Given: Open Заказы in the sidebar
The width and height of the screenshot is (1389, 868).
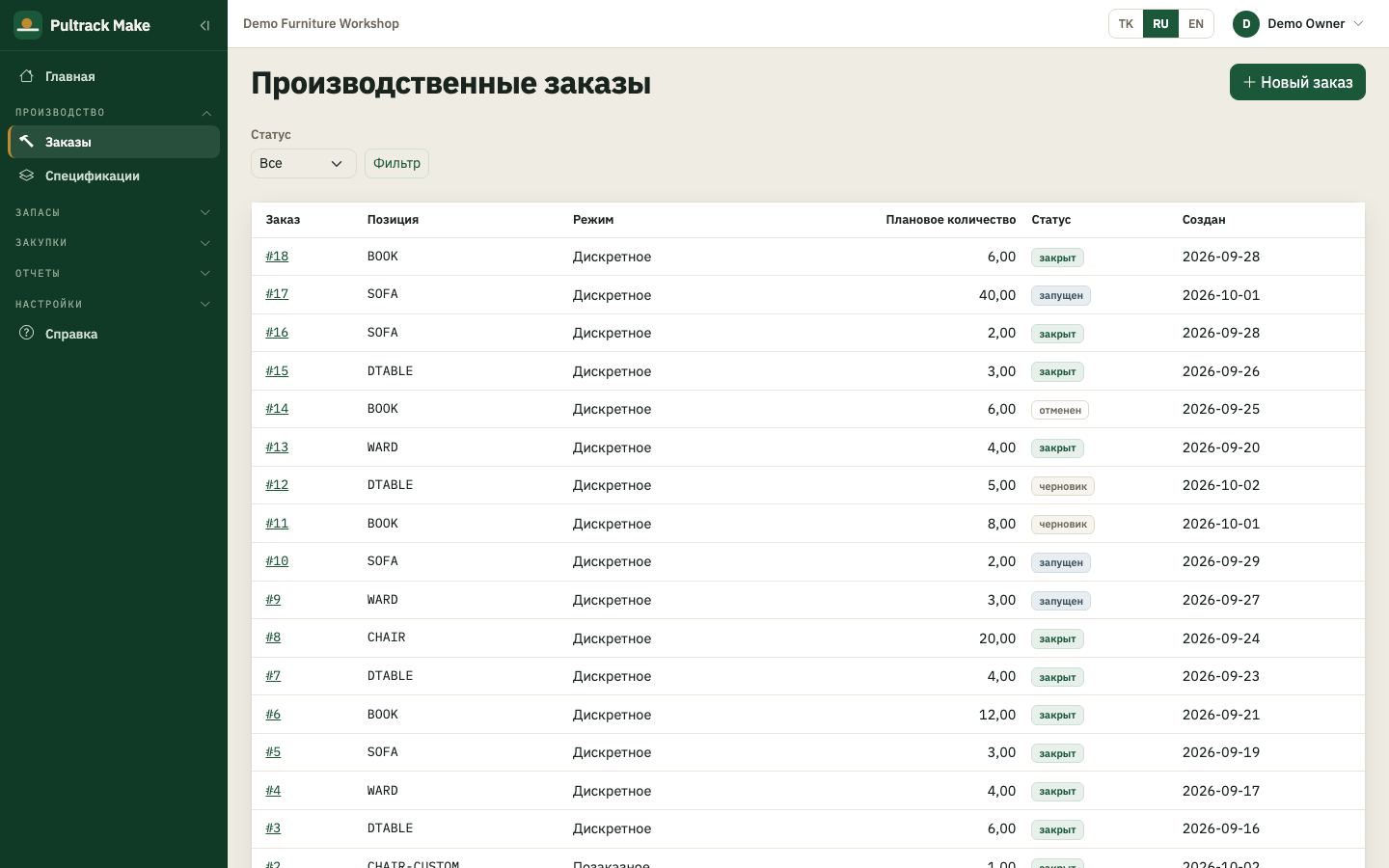Looking at the screenshot, I should [x=114, y=142].
